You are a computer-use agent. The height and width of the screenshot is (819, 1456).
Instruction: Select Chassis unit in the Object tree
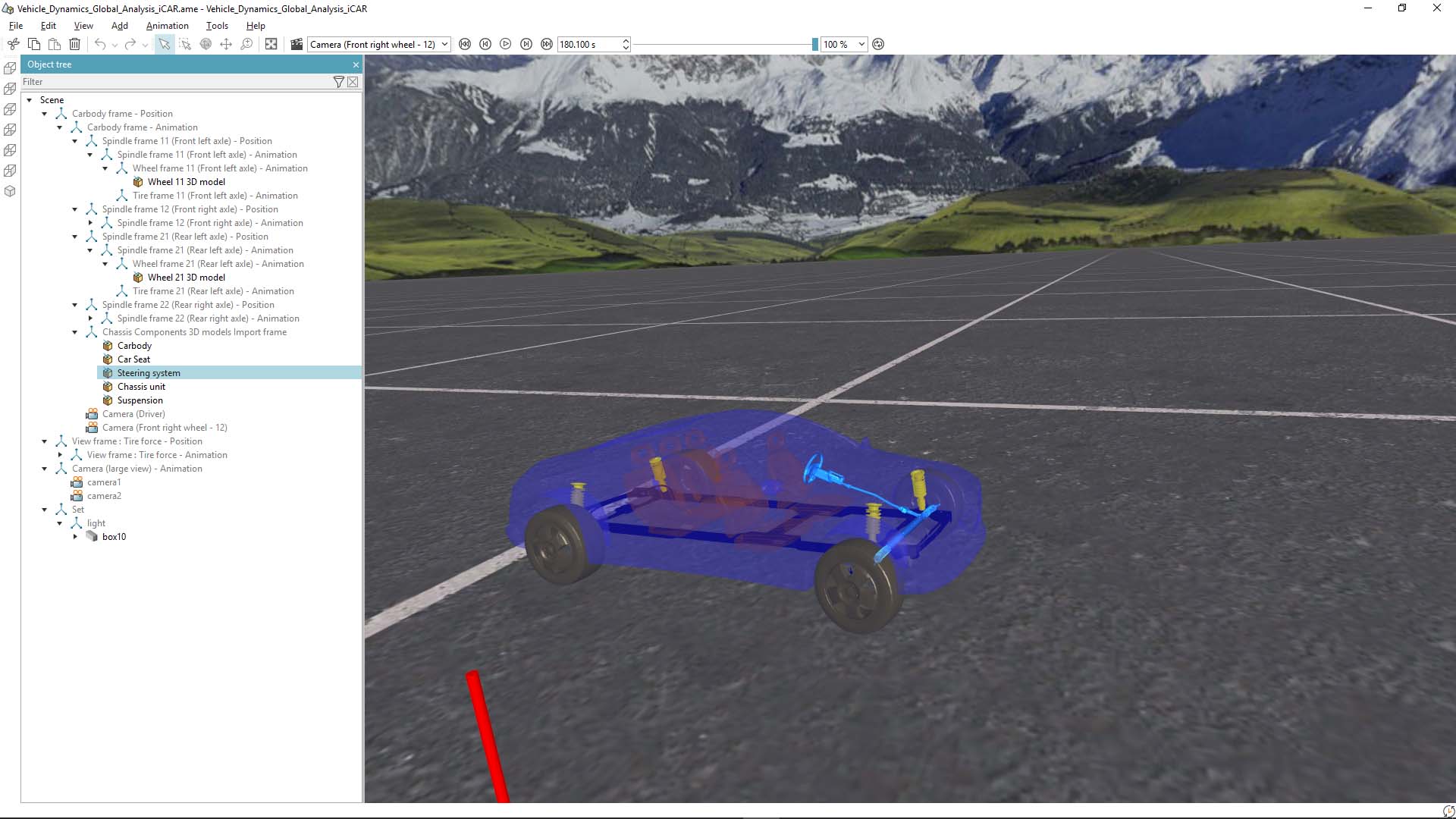click(x=141, y=387)
